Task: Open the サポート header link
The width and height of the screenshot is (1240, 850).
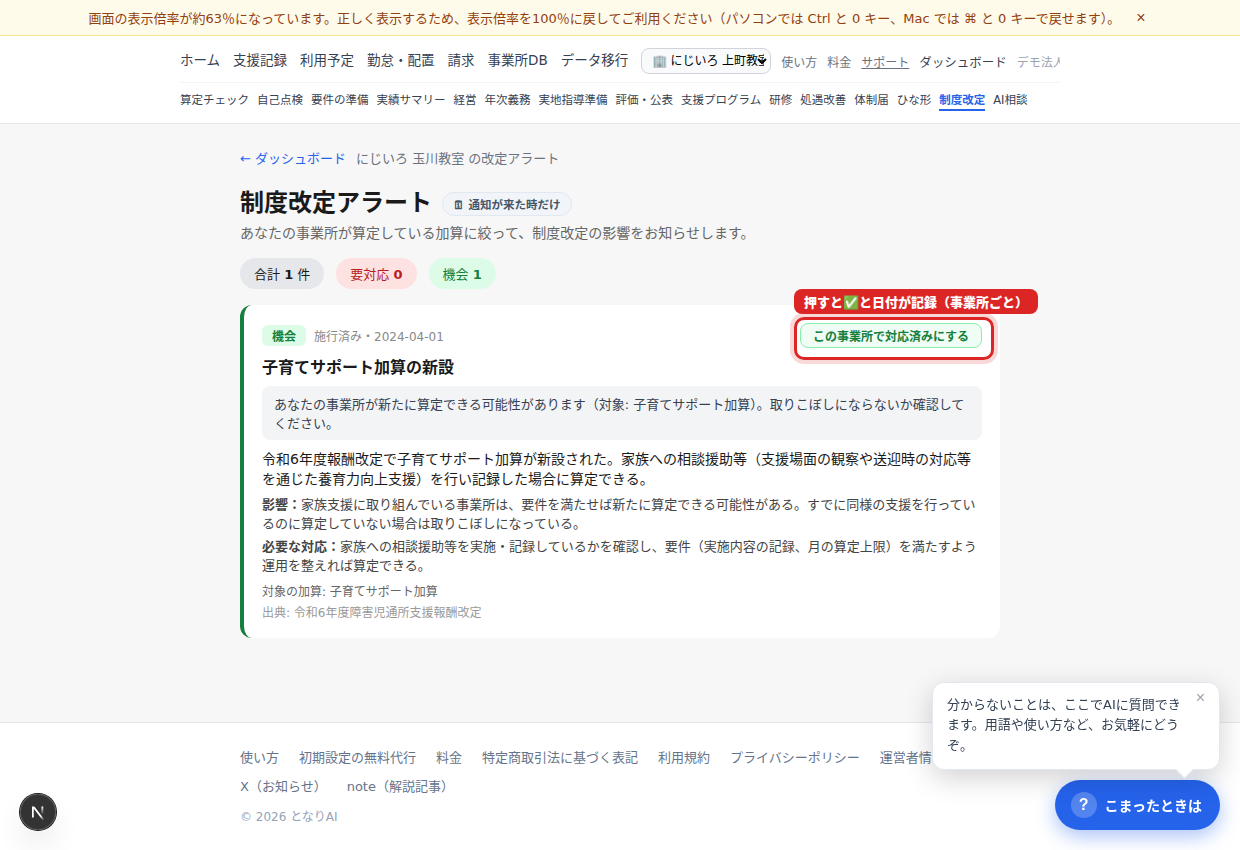Action: (885, 62)
